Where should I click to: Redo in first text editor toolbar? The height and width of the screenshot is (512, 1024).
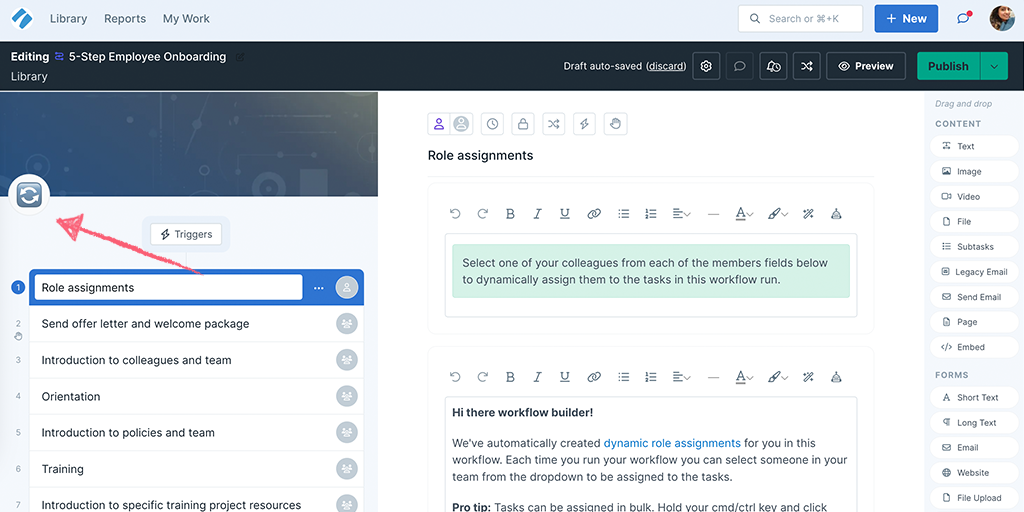[483, 214]
